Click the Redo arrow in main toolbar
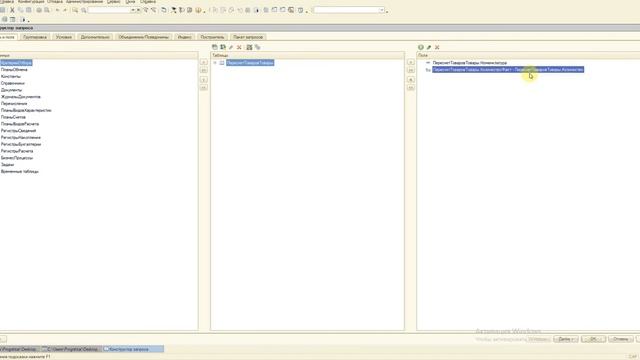The image size is (640, 360). point(65,10)
